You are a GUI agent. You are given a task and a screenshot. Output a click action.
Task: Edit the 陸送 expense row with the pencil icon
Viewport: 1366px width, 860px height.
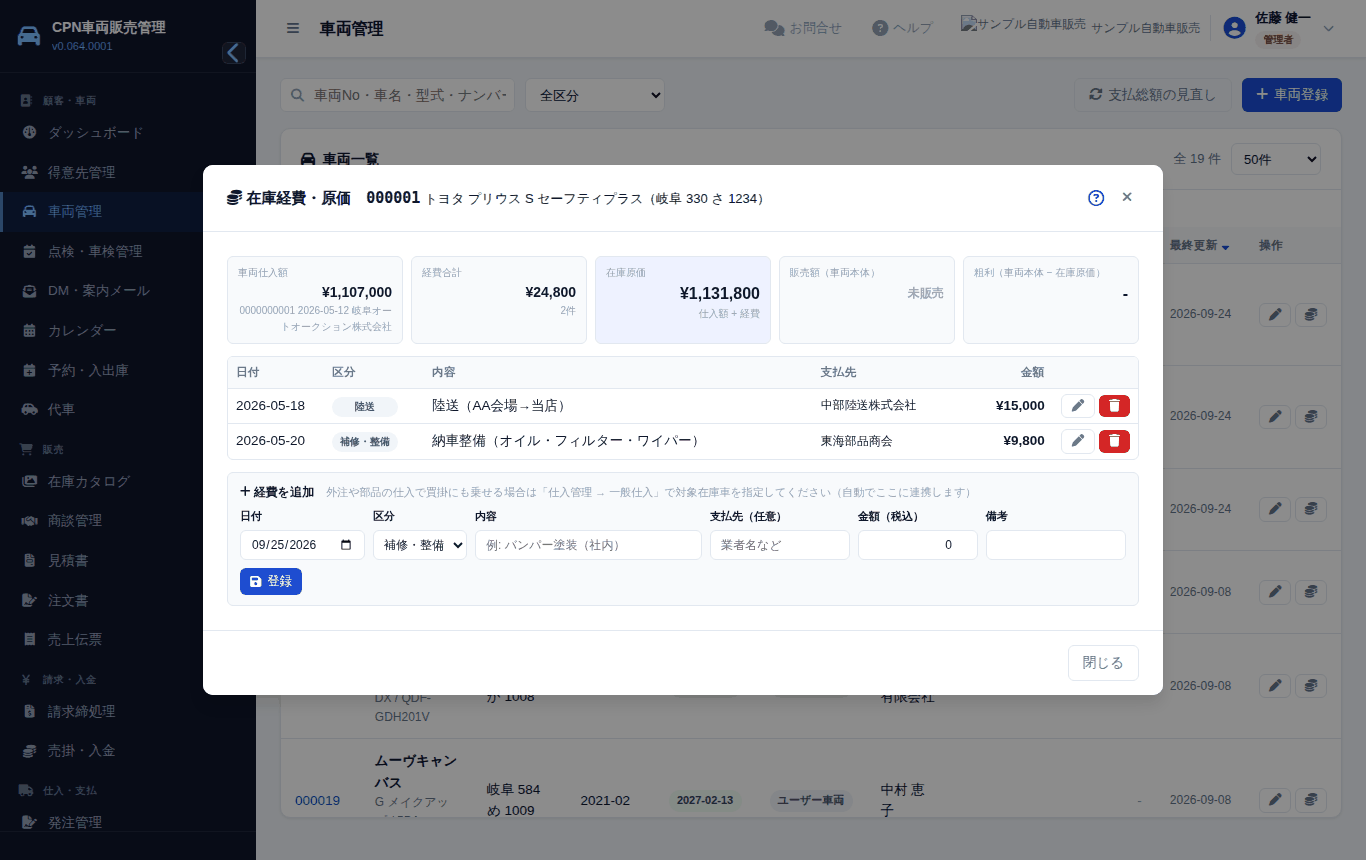tap(1078, 406)
